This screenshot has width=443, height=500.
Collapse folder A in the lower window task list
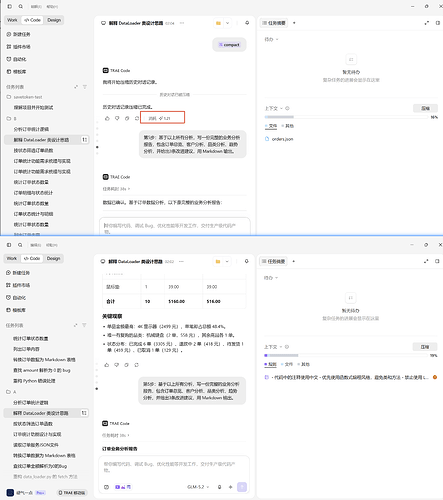click(11, 392)
